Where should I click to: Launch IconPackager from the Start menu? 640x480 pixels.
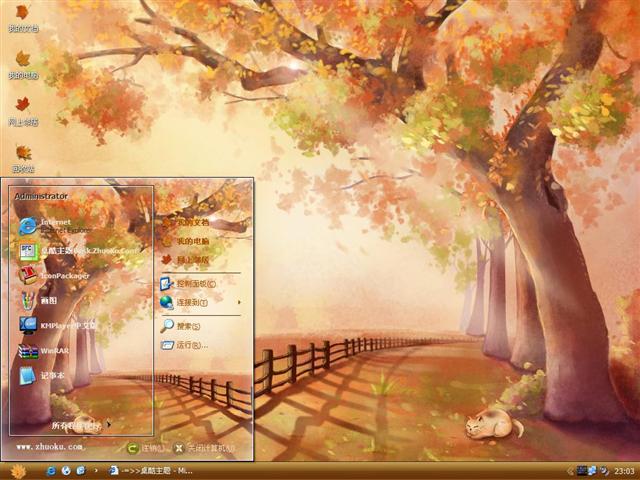click(54, 276)
